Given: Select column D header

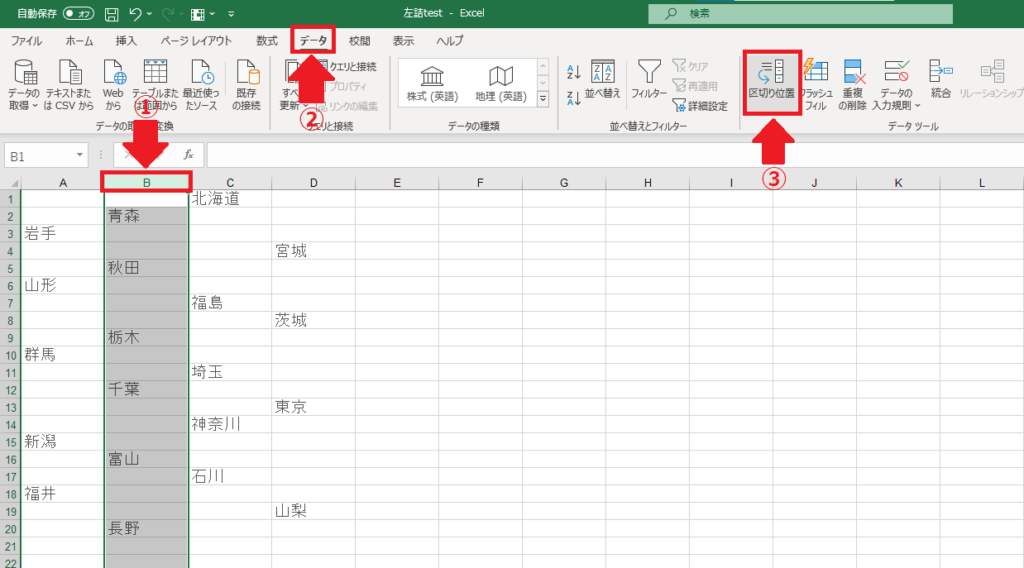Looking at the screenshot, I should pyautogui.click(x=313, y=183).
